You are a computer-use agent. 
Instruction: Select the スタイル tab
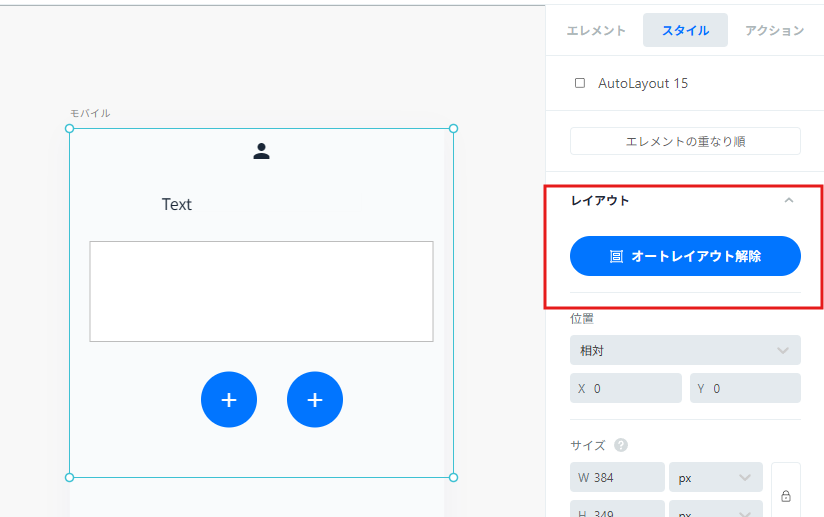click(x=685, y=31)
